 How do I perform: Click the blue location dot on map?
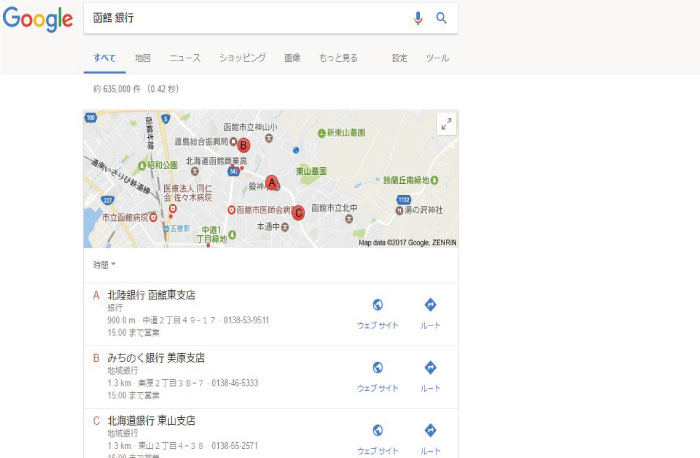tap(296, 150)
